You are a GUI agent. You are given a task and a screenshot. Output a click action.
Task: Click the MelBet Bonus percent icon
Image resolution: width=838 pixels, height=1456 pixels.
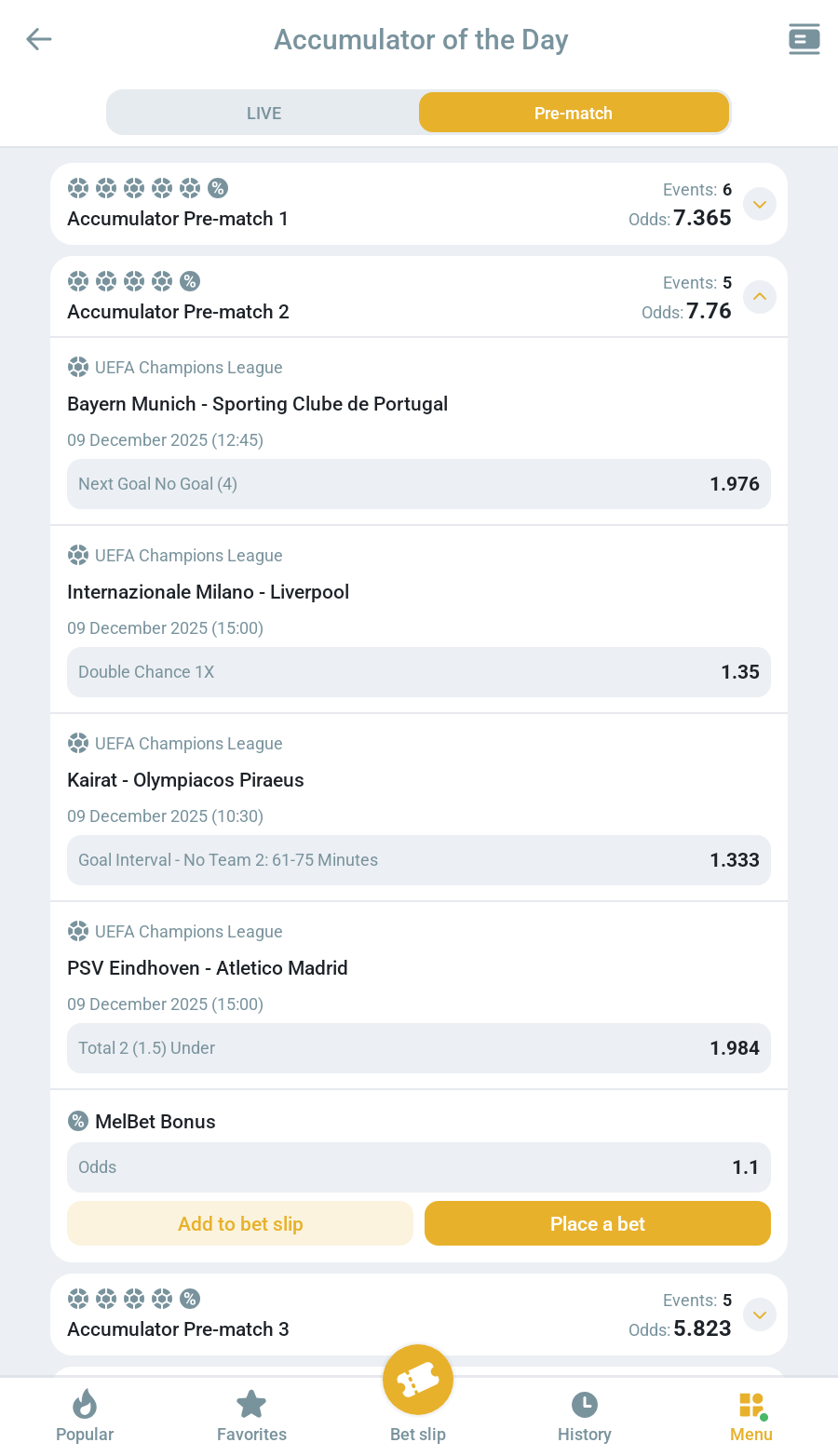point(78,1121)
